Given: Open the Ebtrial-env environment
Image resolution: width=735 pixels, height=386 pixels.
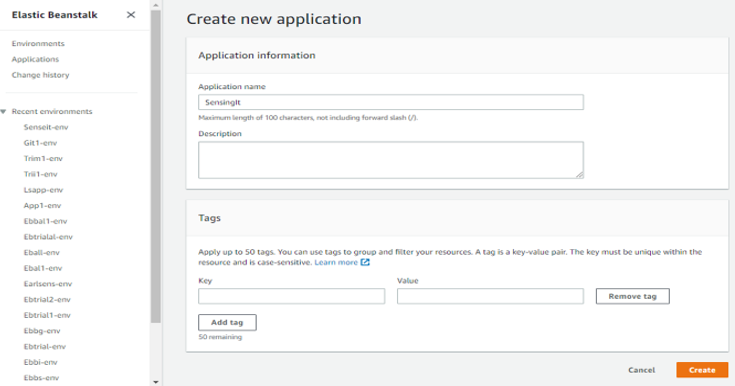Looking at the screenshot, I should [x=45, y=347].
